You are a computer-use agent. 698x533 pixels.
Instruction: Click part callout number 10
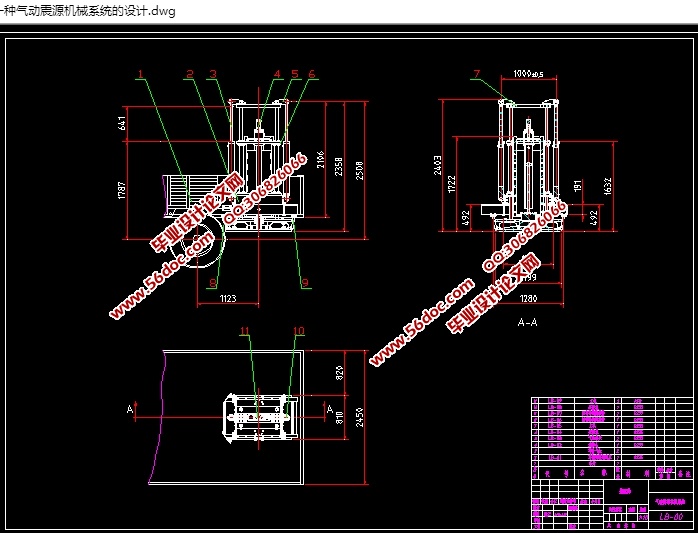pyautogui.click(x=298, y=331)
